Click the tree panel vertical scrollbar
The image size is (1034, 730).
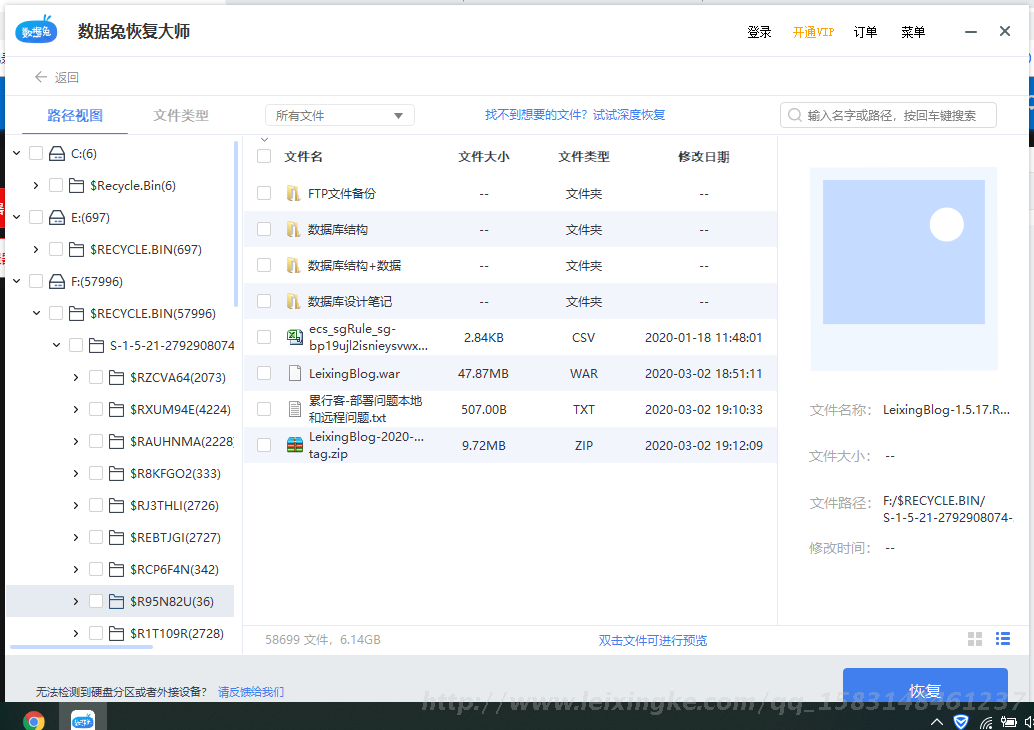click(236, 224)
